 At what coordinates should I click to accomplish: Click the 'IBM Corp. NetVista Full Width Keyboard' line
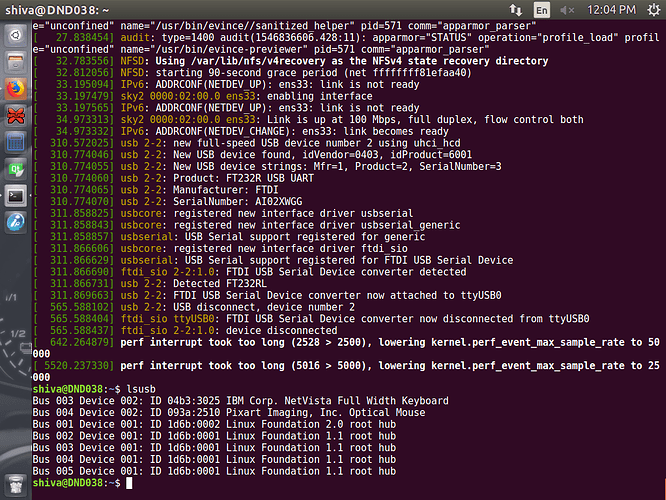point(240,401)
